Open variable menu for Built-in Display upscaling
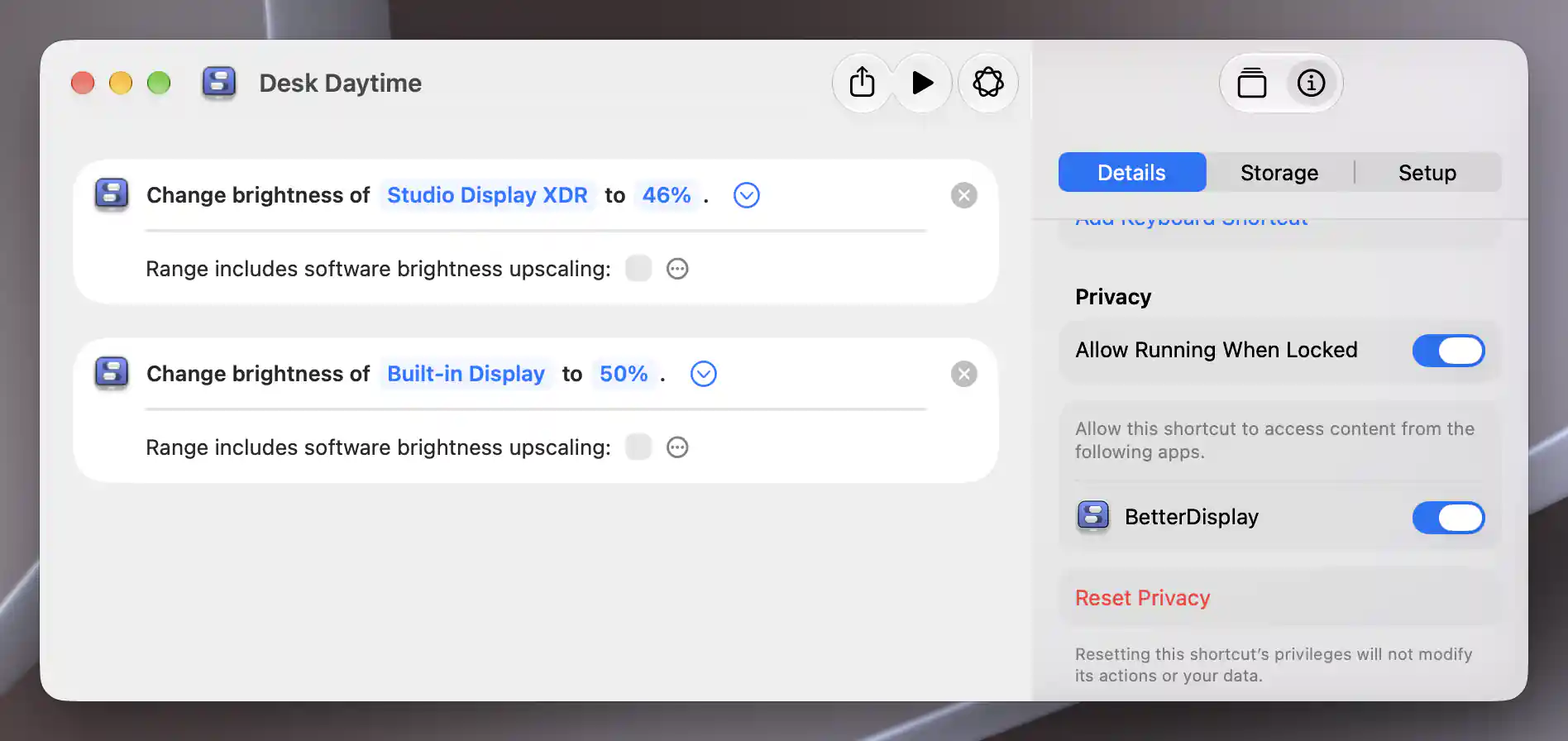This screenshot has width=1568, height=741. tap(677, 447)
